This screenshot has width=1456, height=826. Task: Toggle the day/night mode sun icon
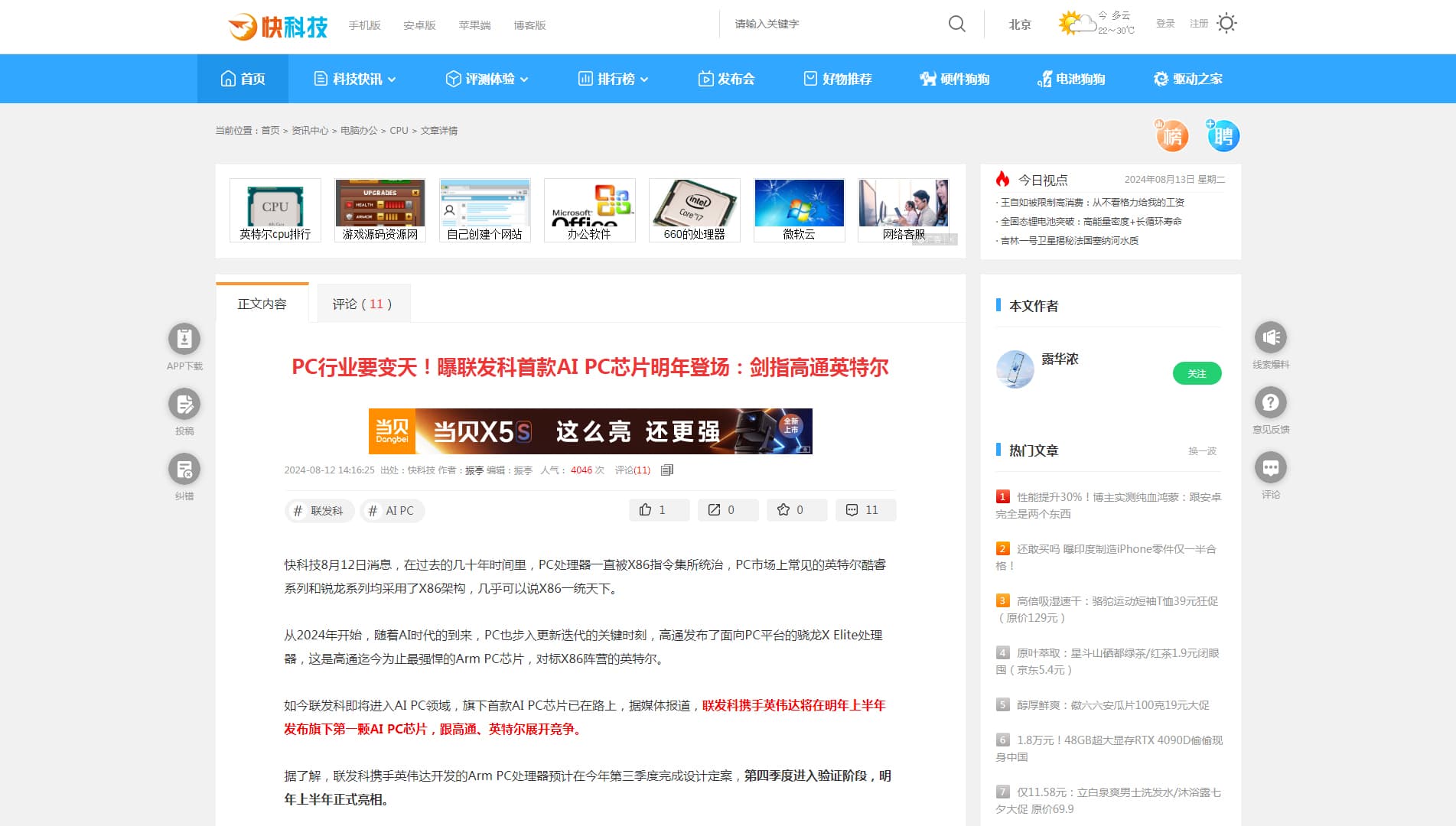[x=1226, y=24]
